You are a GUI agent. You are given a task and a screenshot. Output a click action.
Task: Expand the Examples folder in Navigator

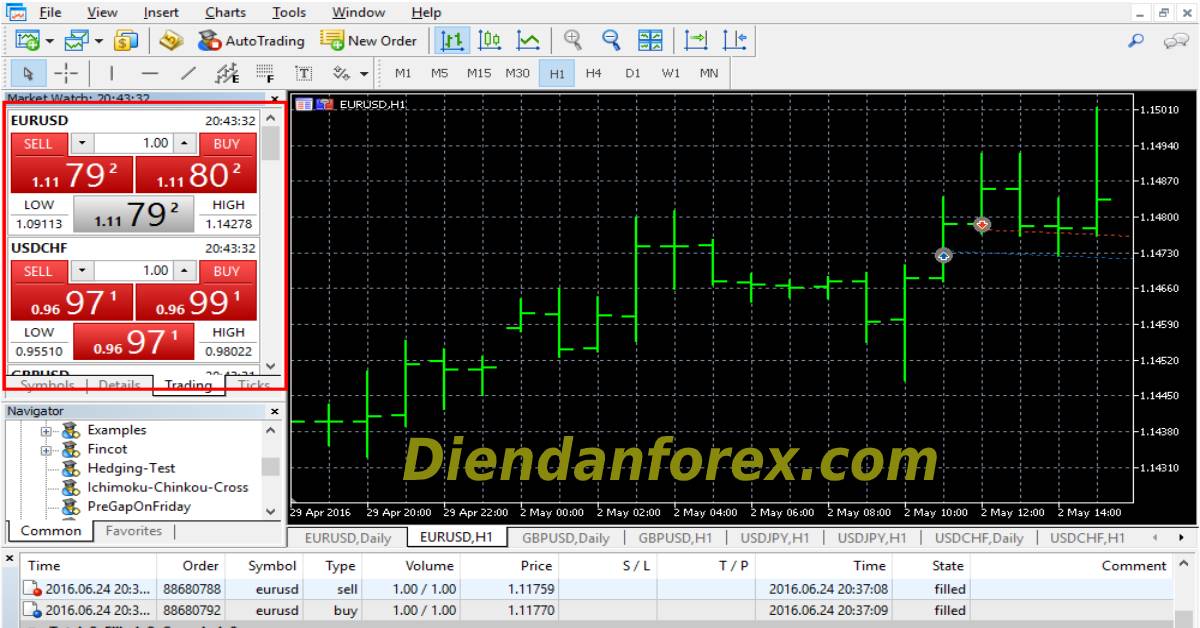coord(46,431)
